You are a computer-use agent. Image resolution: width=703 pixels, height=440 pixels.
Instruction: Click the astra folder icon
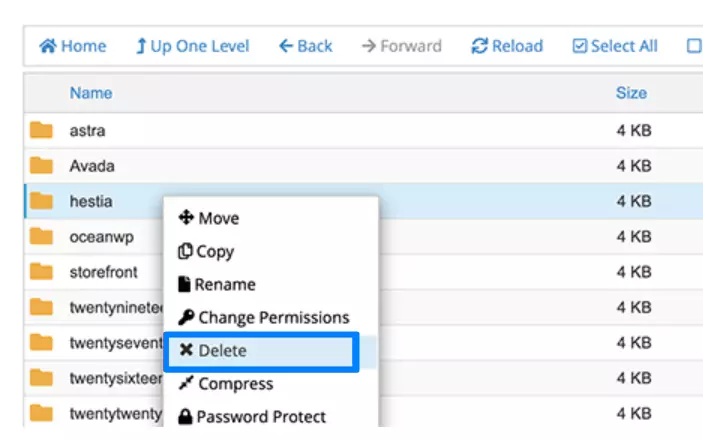41,130
